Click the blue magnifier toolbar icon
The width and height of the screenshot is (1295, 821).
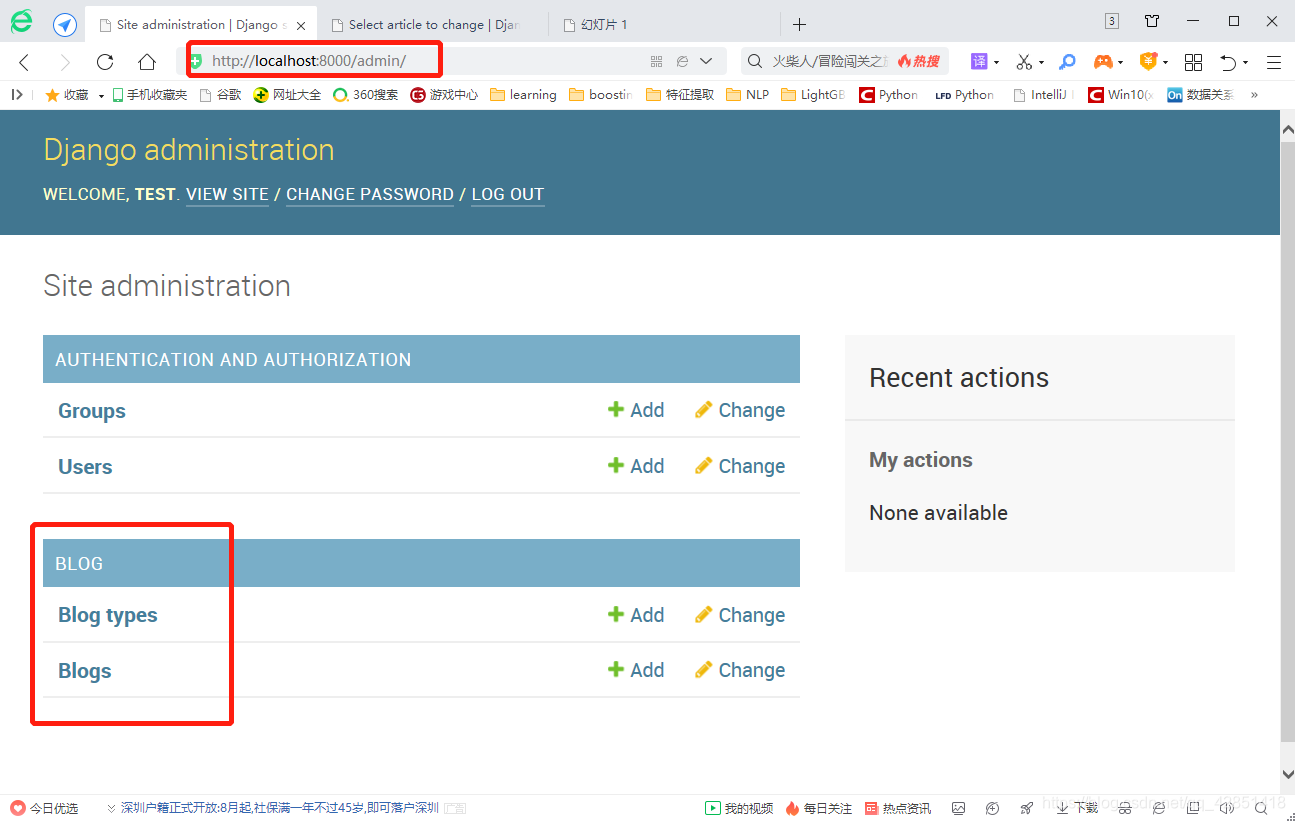(x=1068, y=62)
